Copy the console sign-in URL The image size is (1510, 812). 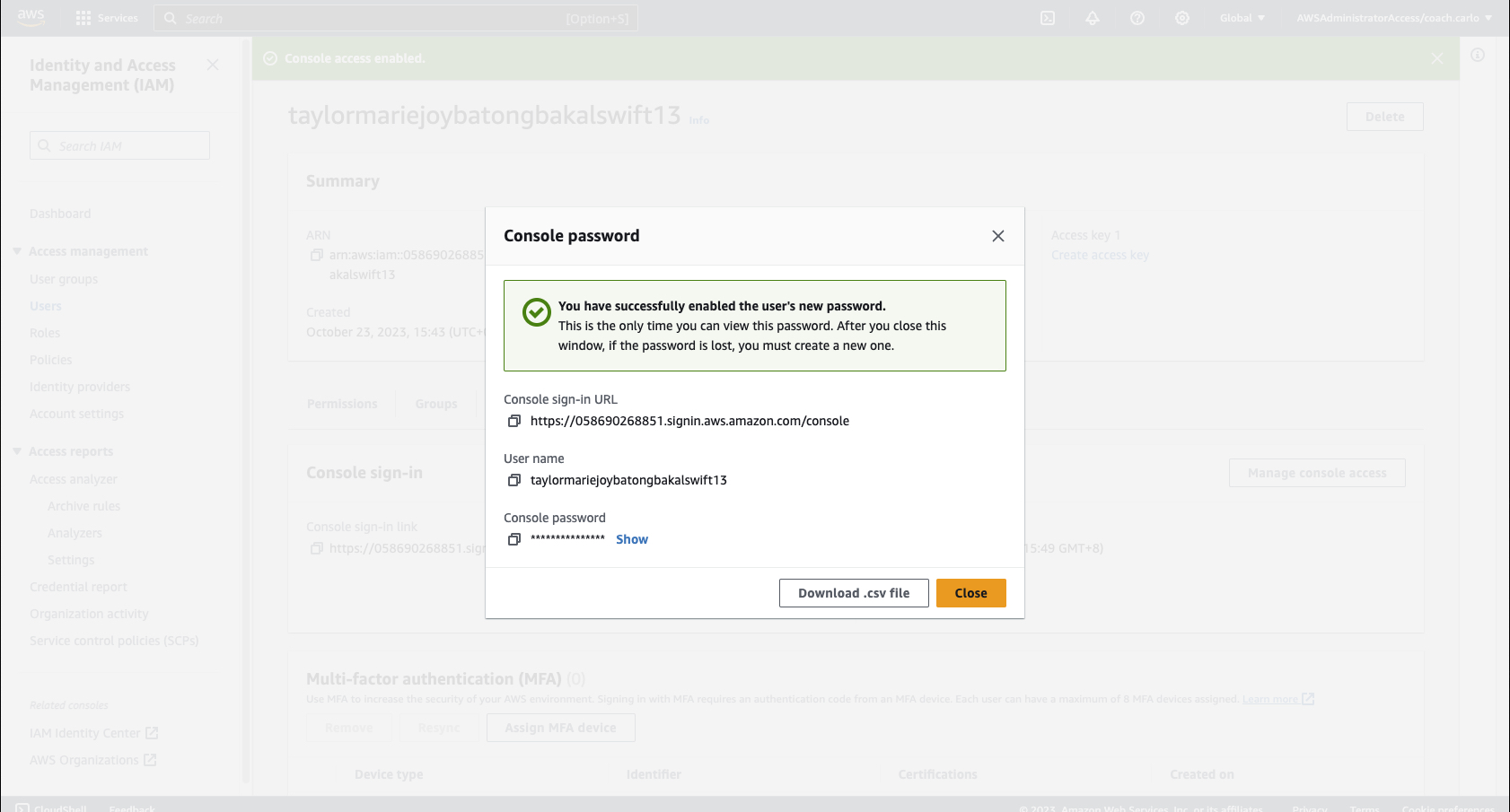click(514, 421)
